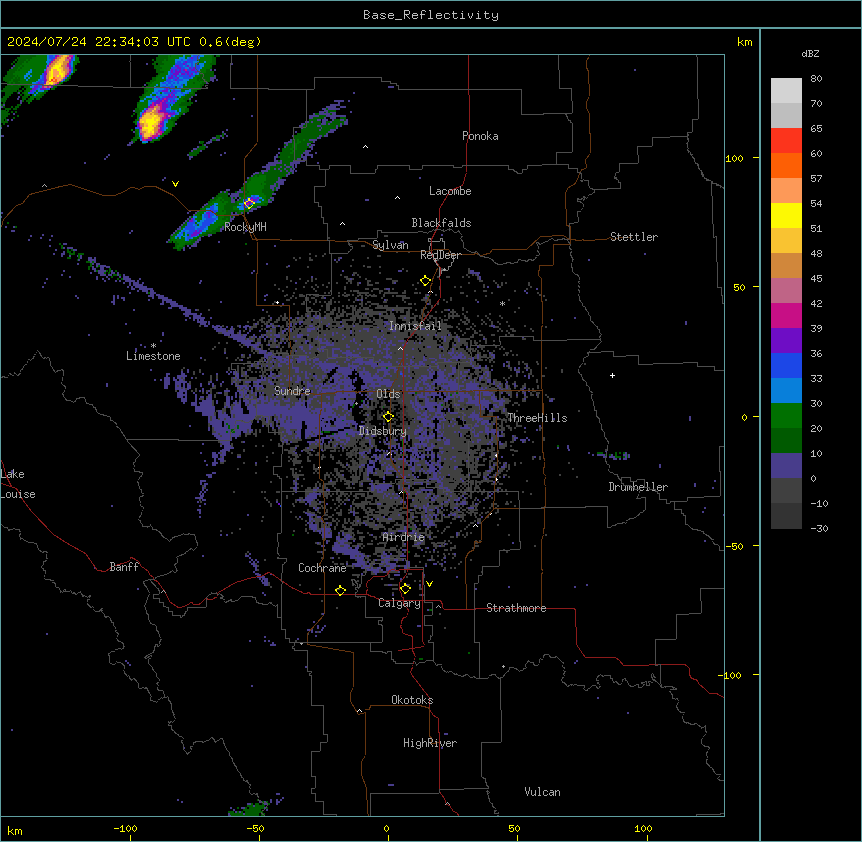Image resolution: width=862 pixels, height=842 pixels.
Task: Click the asterisk marker east of Innisfail
Action: tap(502, 303)
